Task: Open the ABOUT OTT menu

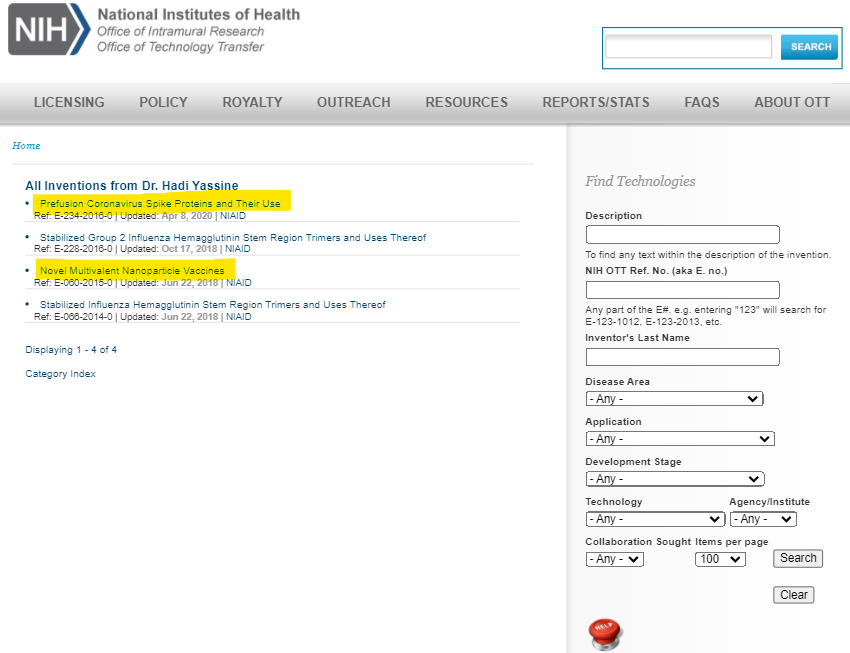Action: [x=792, y=102]
